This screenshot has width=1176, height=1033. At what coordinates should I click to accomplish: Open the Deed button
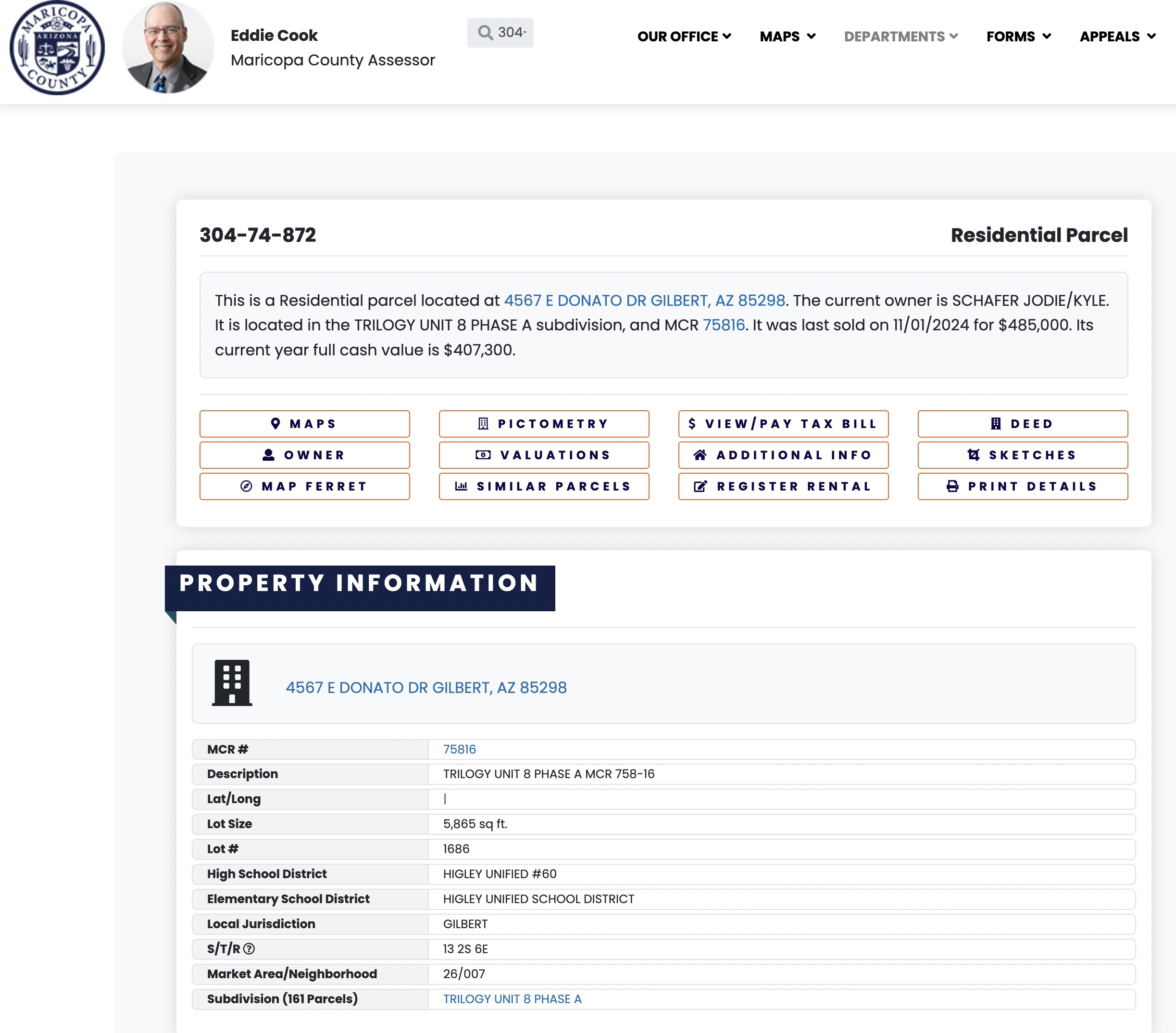tap(1022, 424)
